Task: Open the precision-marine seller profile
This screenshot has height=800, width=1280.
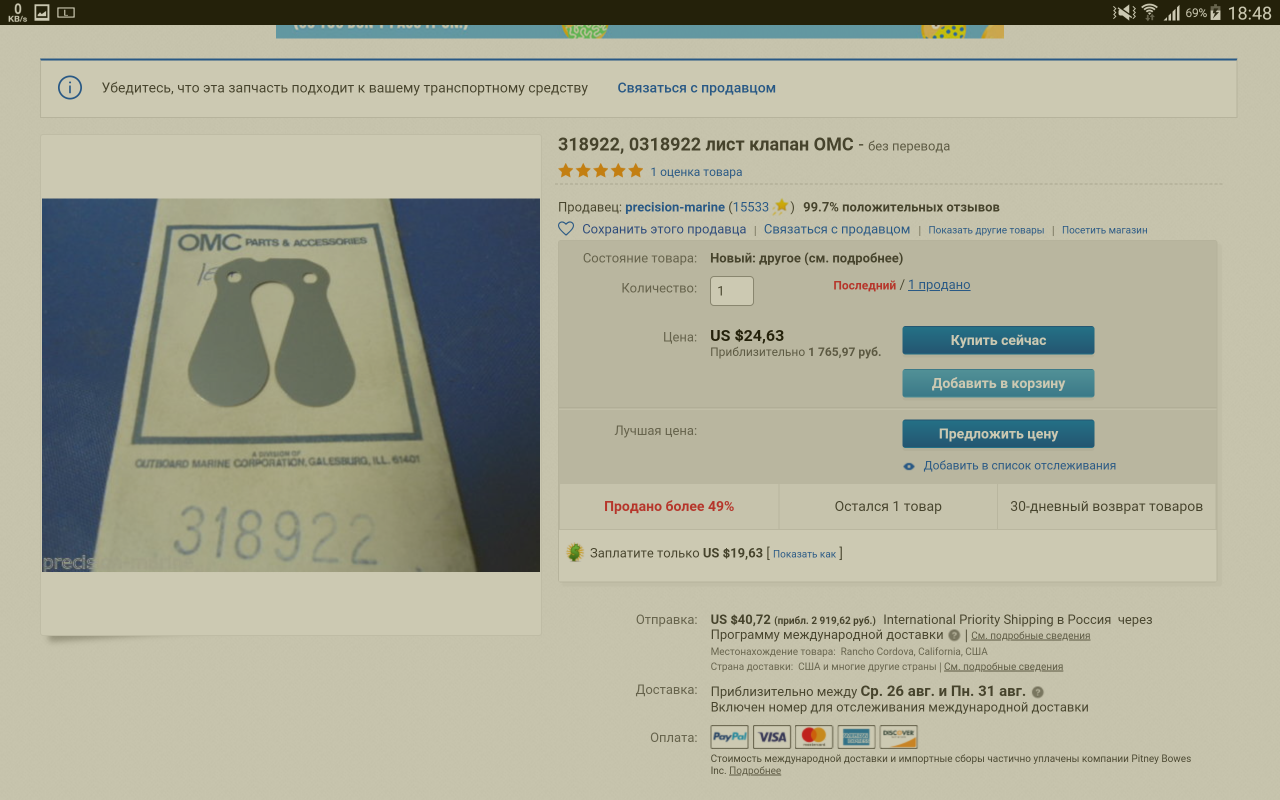Action: (674, 207)
